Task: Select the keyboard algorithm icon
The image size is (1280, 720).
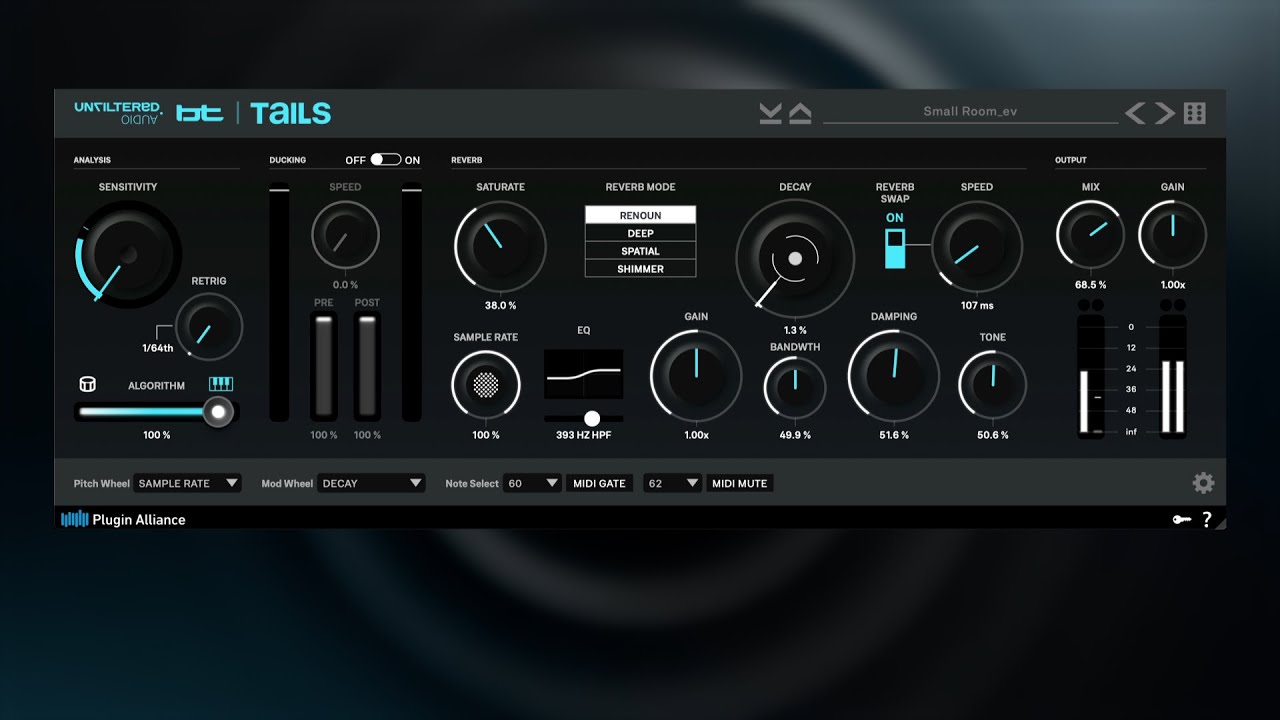Action: point(221,384)
